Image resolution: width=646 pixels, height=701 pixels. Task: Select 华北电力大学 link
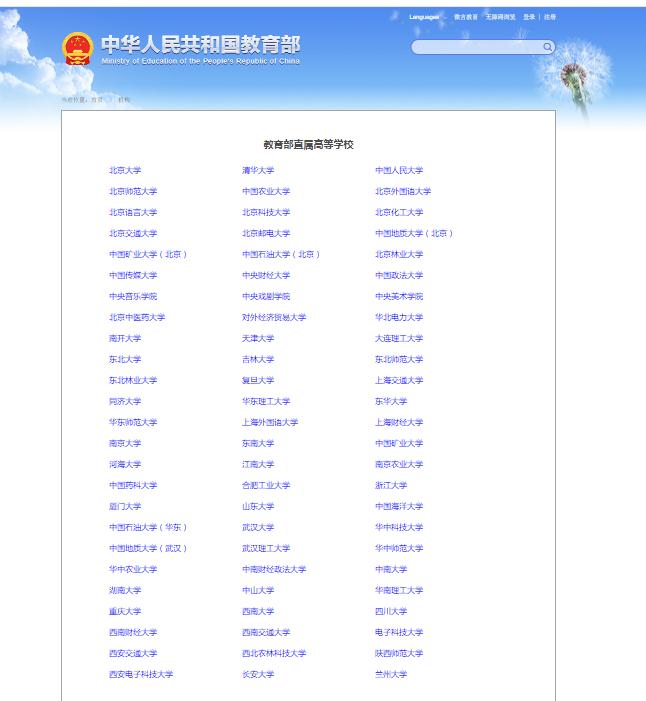[399, 317]
